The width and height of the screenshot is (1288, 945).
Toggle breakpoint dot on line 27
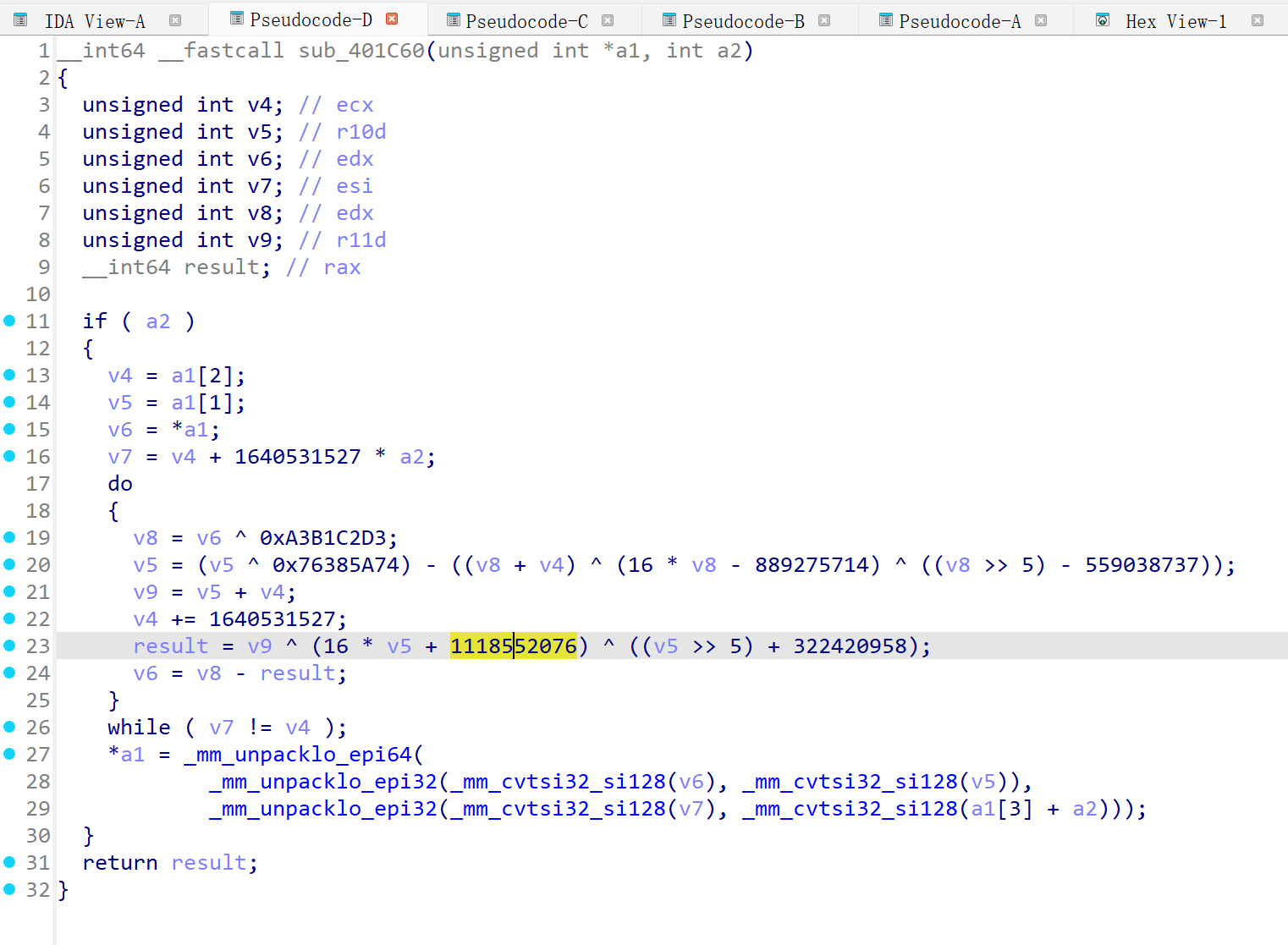(9, 754)
